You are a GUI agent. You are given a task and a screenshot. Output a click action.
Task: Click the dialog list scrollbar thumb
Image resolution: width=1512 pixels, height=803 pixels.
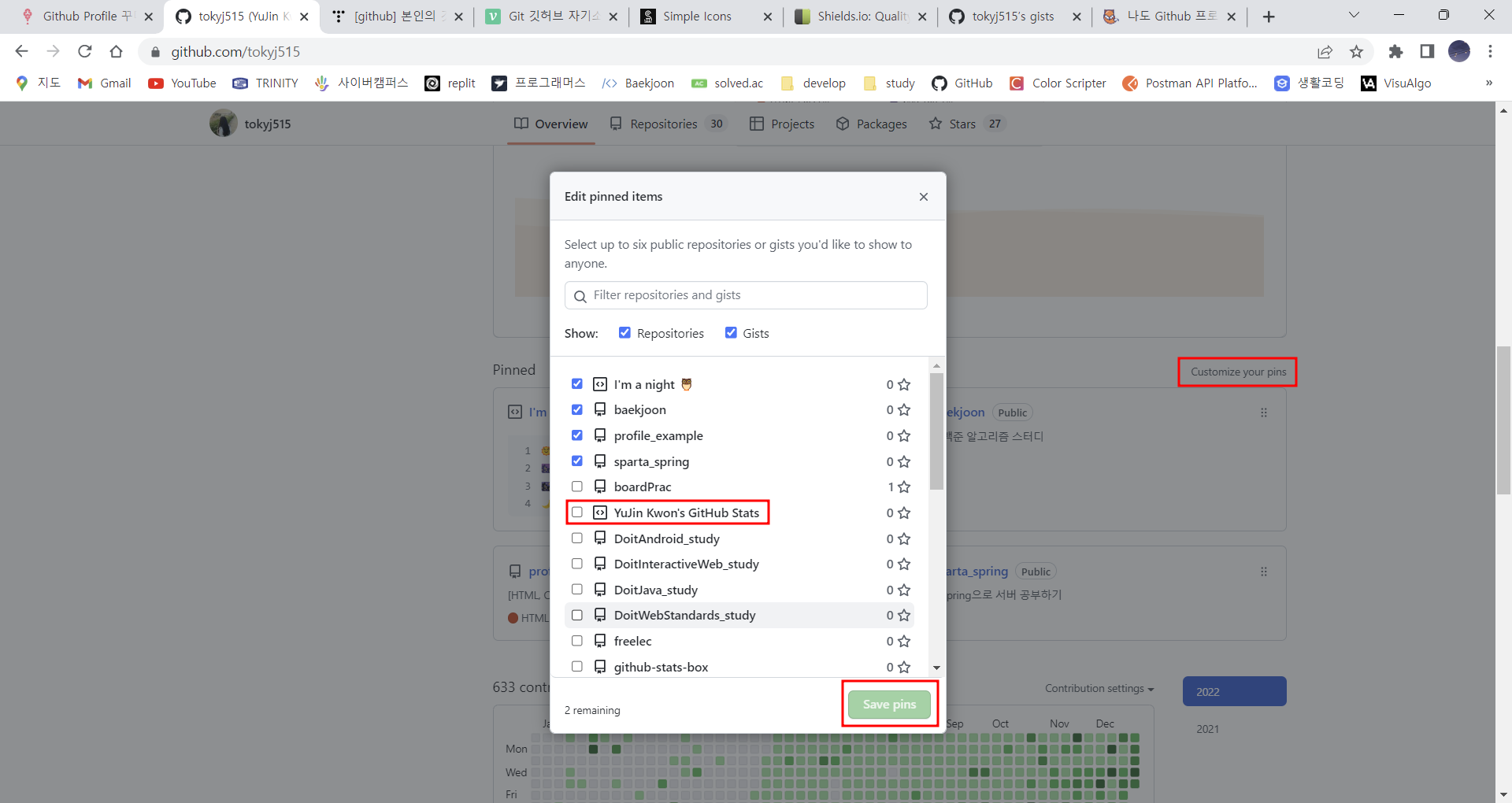[936, 431]
